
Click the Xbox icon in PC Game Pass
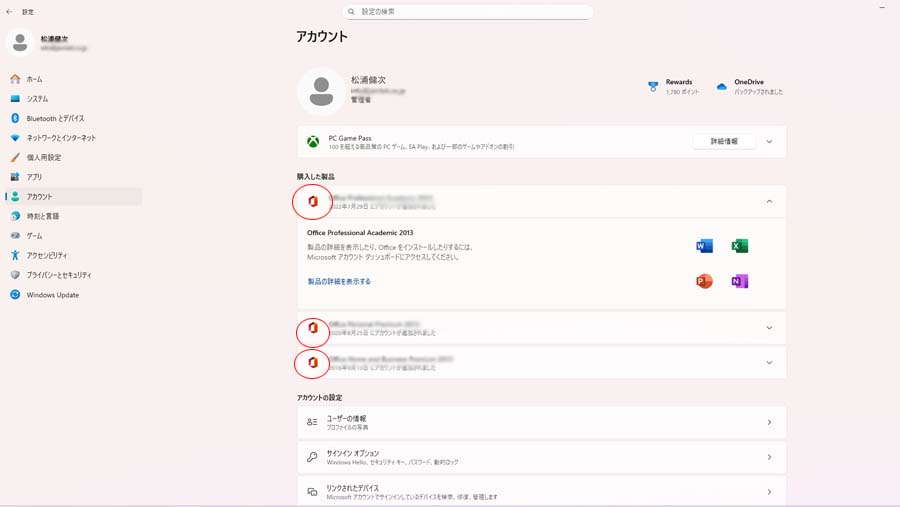[313, 142]
